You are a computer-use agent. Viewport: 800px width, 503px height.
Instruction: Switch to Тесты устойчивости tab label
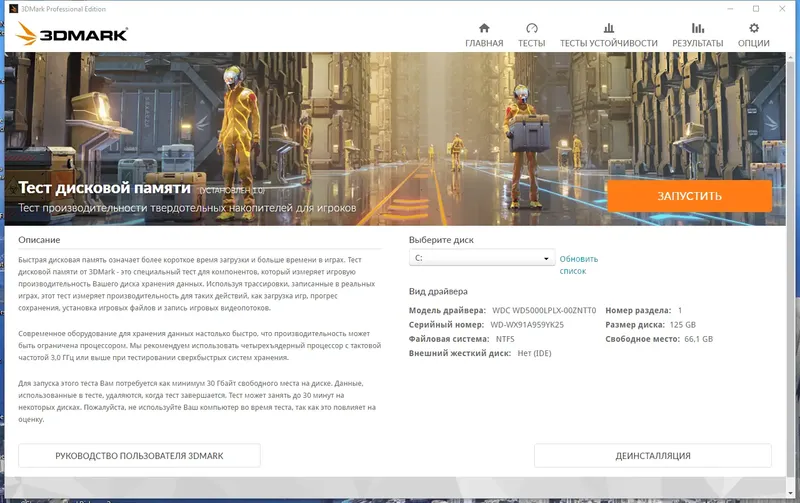(x=609, y=43)
